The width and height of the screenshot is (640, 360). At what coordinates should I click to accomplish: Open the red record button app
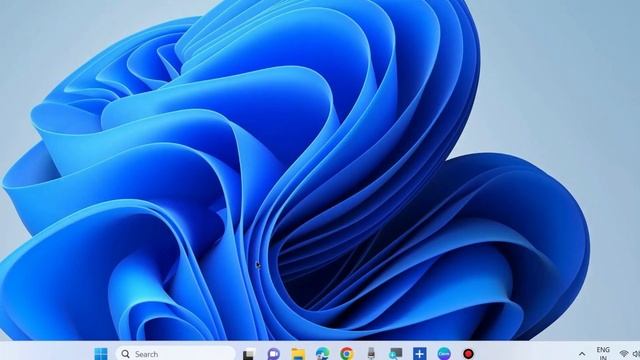coord(468,353)
